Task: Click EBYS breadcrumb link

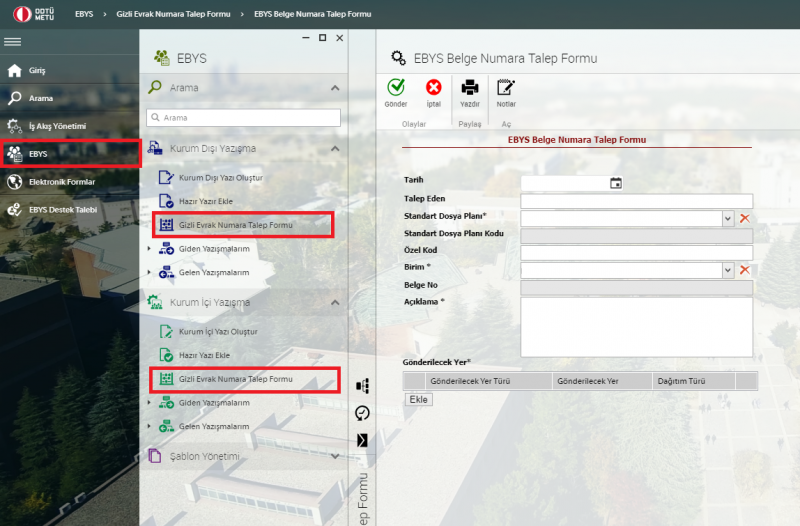Action: tap(84, 14)
